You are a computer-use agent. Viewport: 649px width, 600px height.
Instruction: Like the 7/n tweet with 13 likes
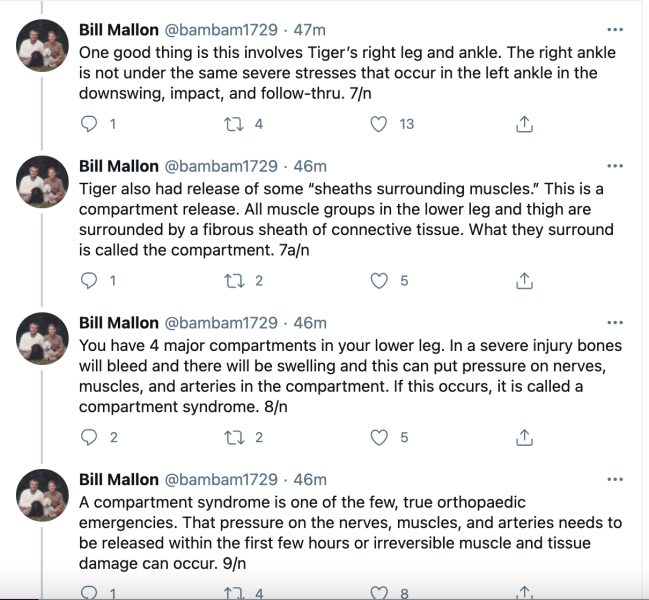click(379, 124)
